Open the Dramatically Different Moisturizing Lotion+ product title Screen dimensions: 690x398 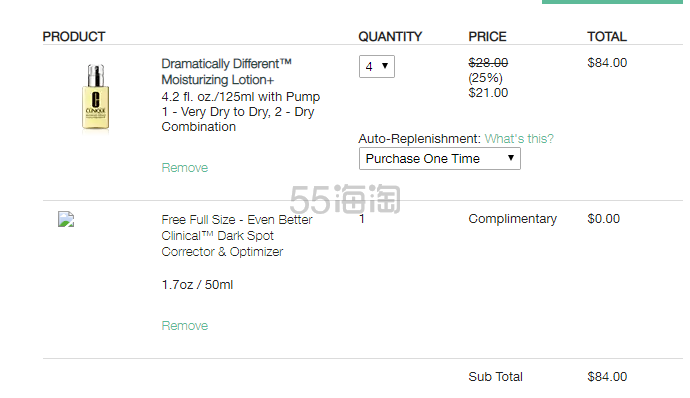pos(226,72)
